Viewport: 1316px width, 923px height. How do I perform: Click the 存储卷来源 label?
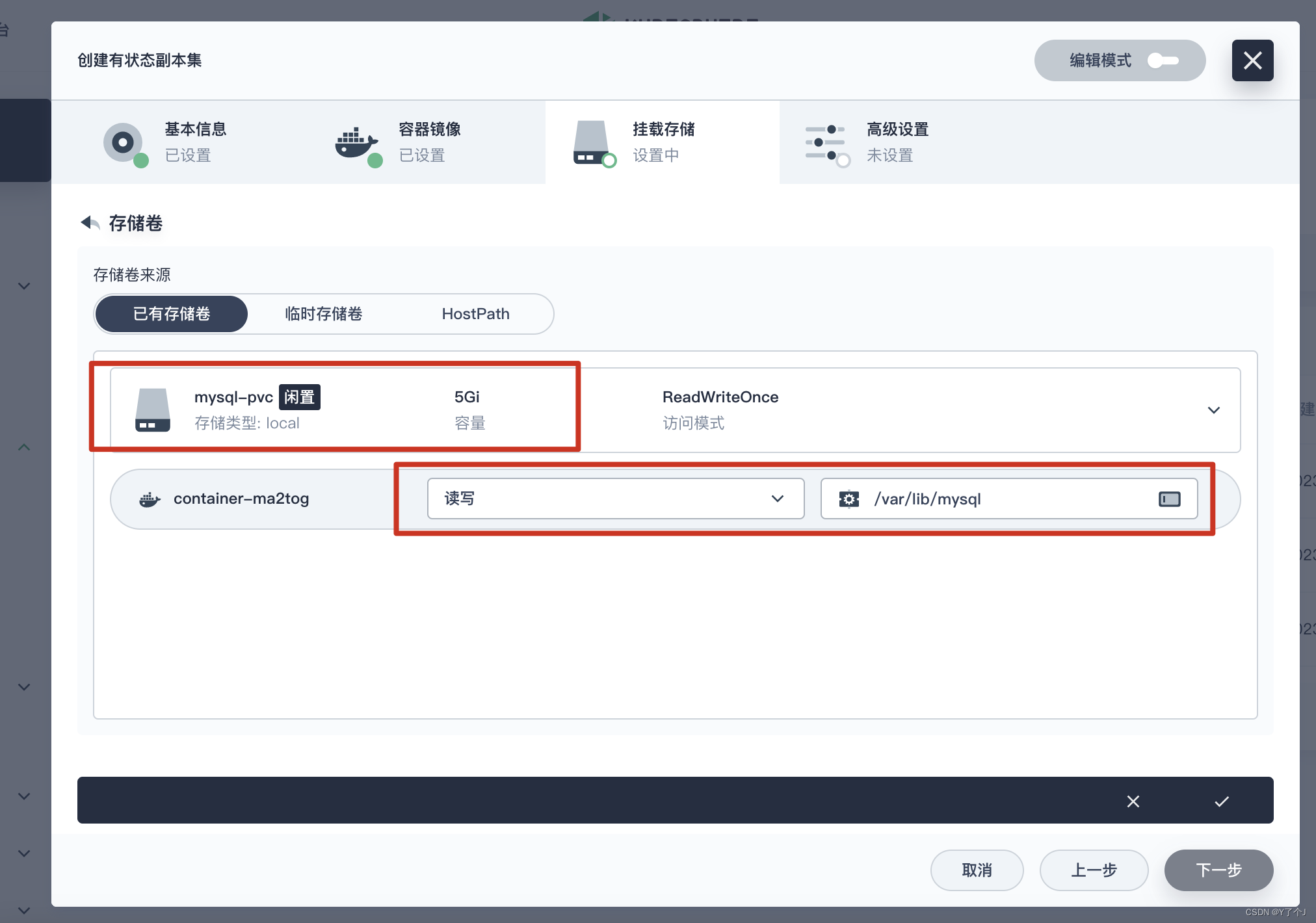point(132,275)
